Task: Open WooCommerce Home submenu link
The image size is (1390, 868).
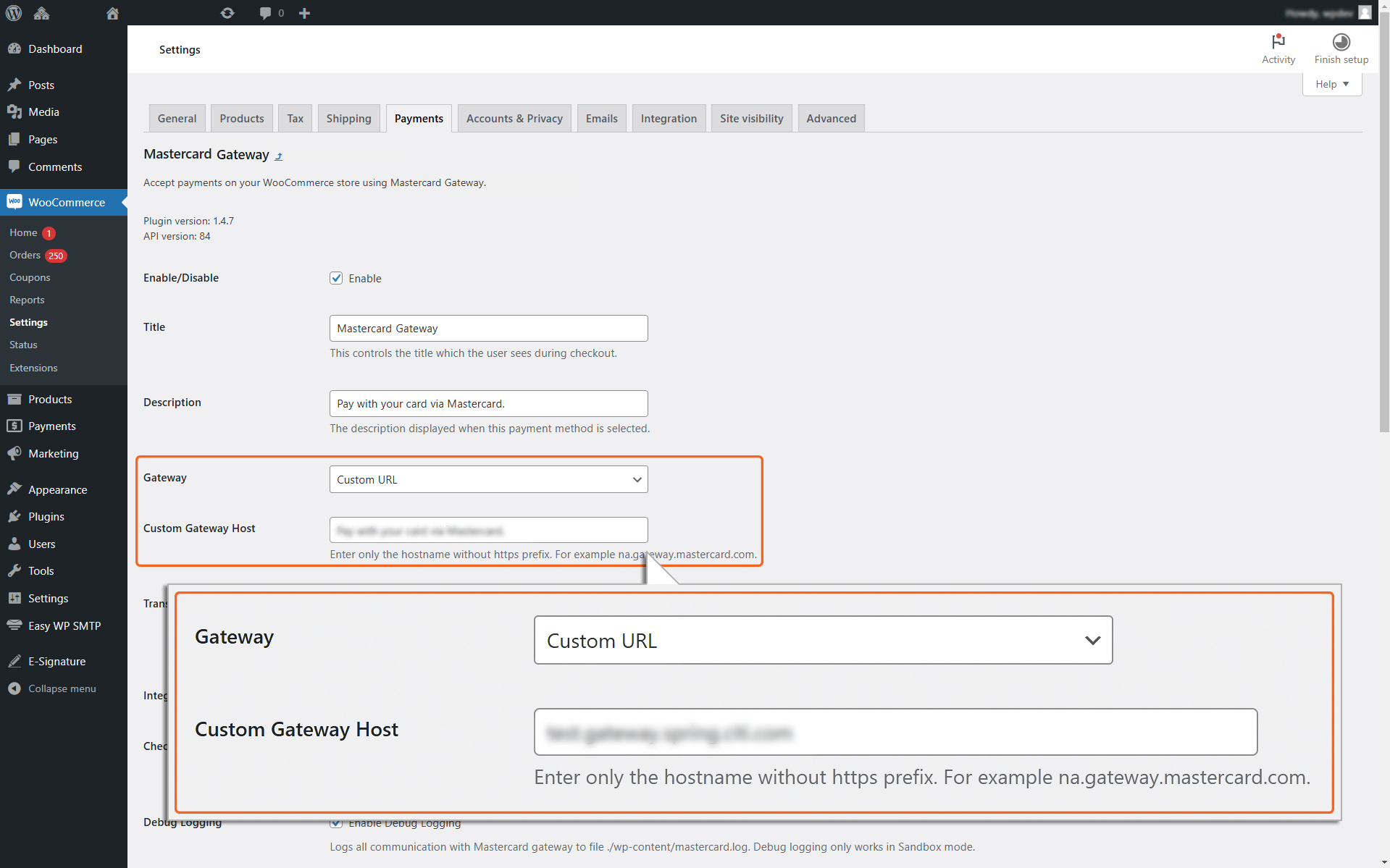Action: click(23, 232)
